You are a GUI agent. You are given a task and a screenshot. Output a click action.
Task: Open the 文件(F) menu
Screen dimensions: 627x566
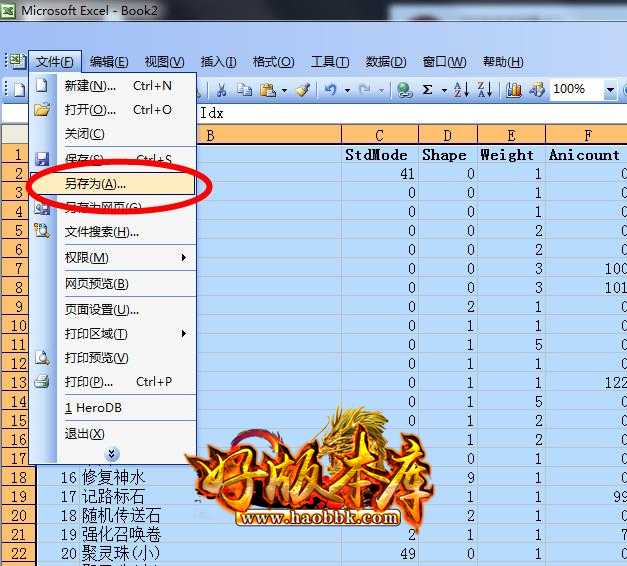[55, 62]
